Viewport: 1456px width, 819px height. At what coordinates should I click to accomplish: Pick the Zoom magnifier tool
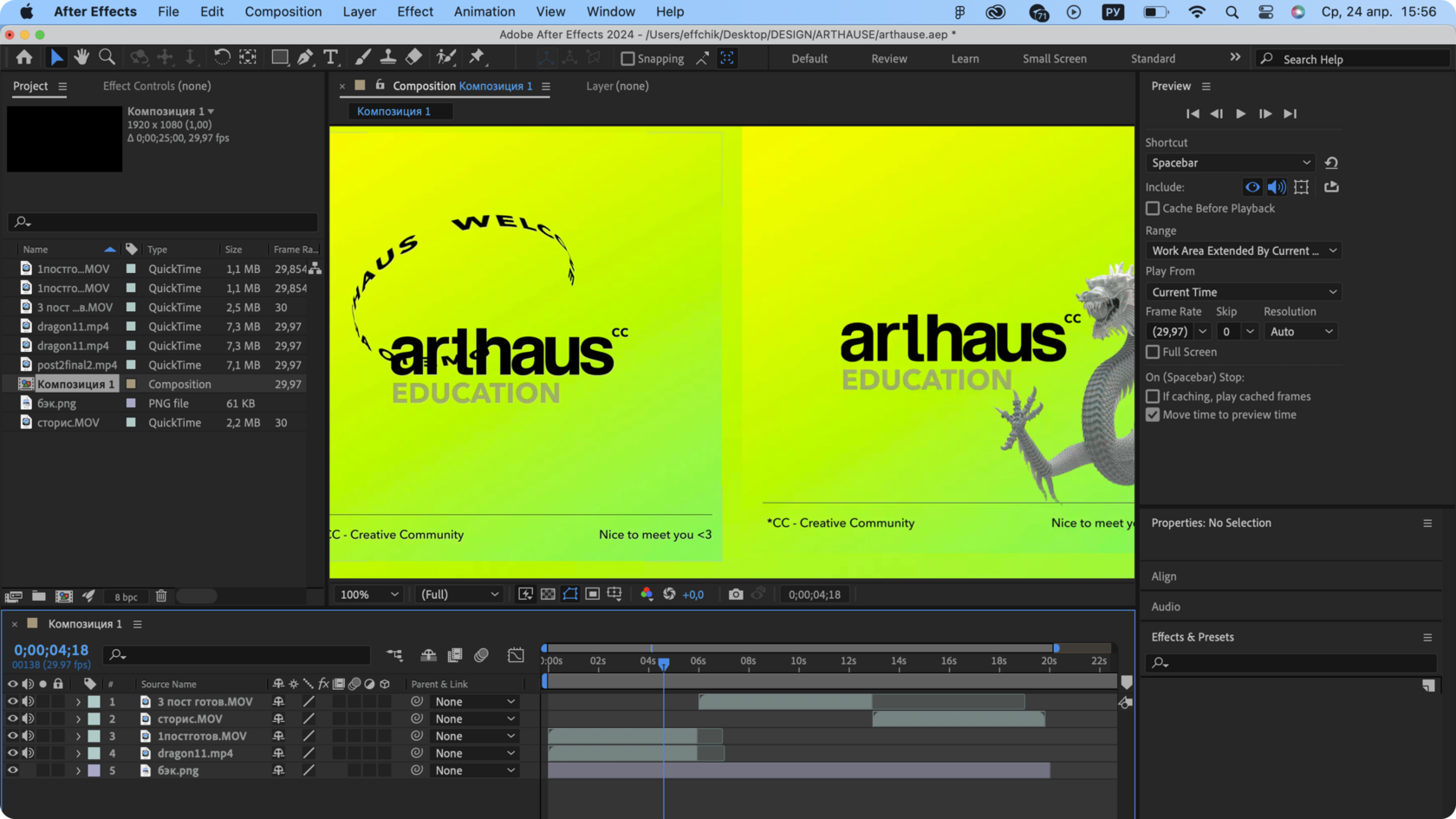coord(107,57)
